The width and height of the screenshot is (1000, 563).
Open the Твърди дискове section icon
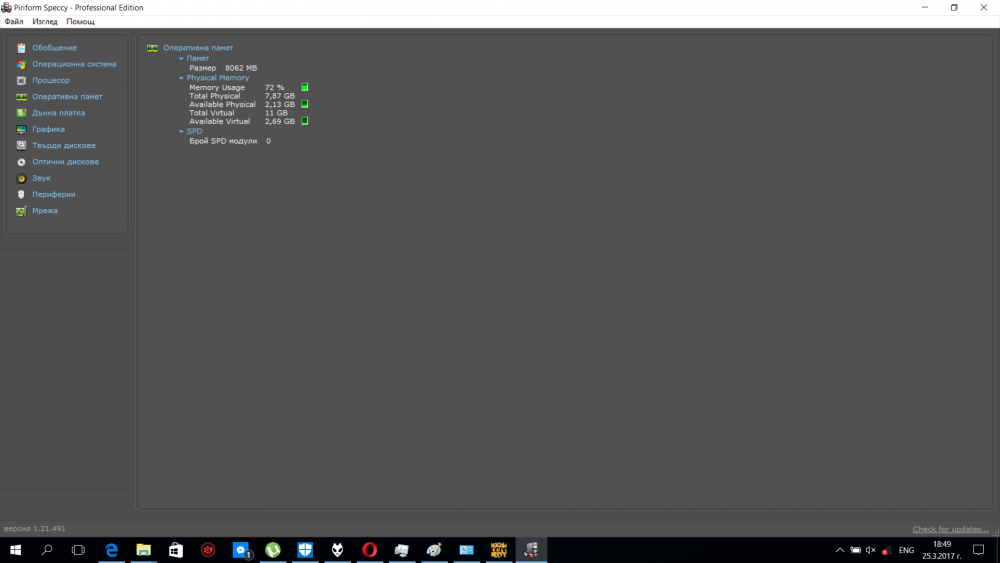[x=21, y=145]
